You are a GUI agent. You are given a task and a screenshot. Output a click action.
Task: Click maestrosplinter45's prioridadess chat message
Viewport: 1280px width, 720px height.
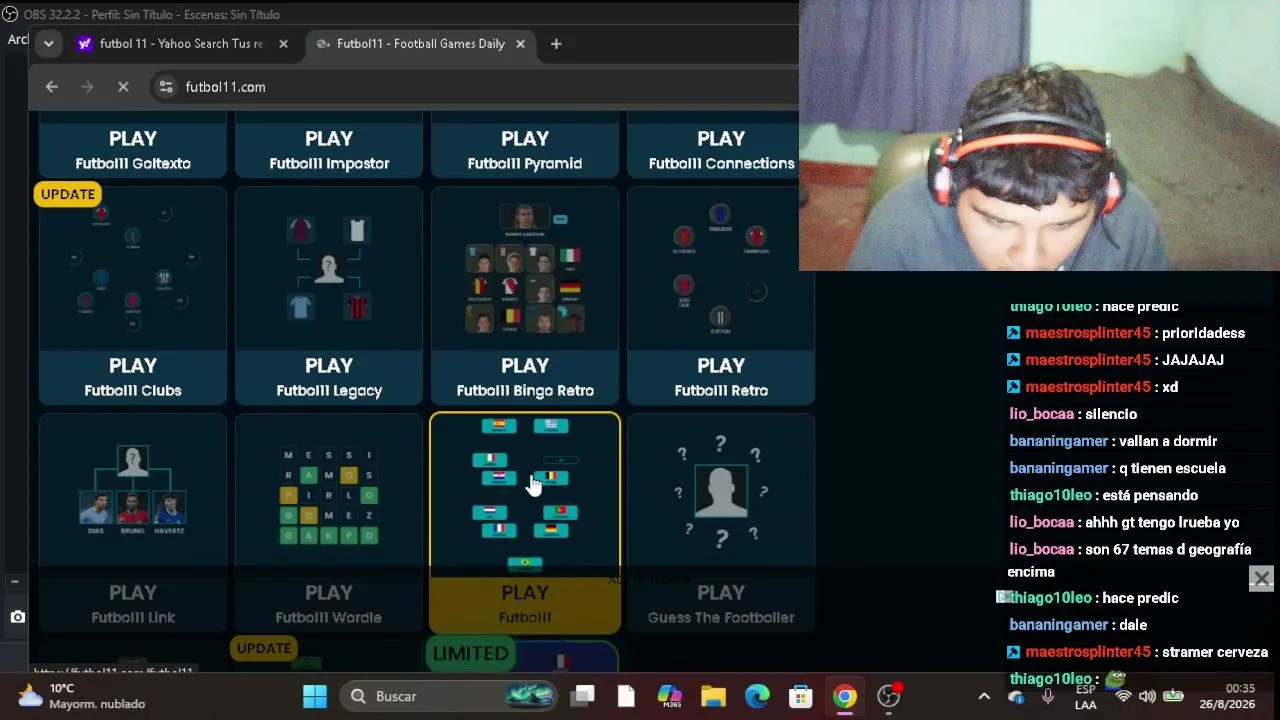[x=1127, y=333]
